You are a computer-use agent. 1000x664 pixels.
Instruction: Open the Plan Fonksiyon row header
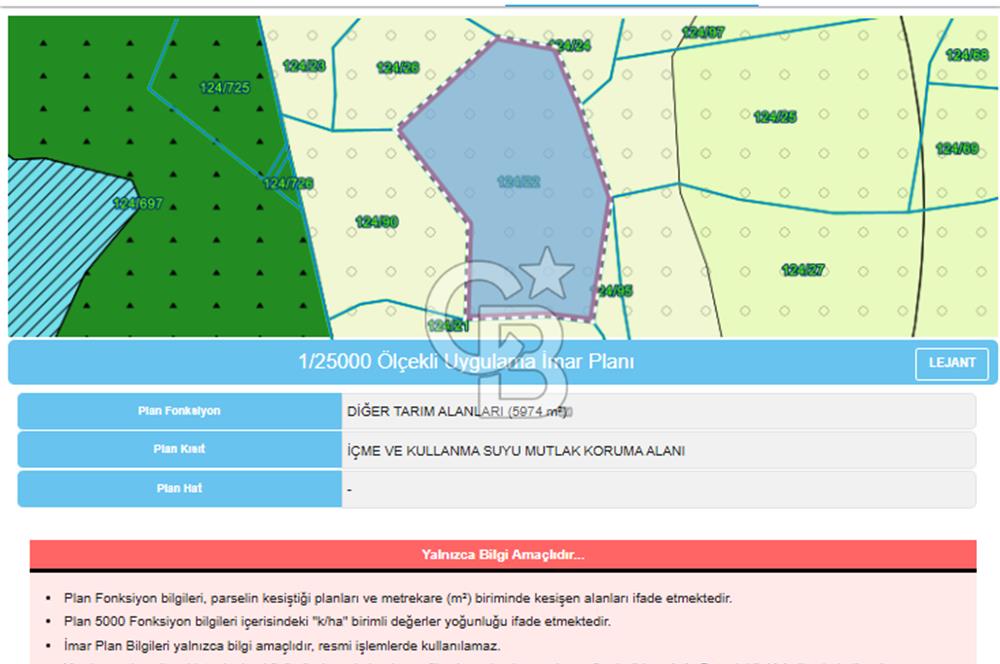tap(180, 410)
